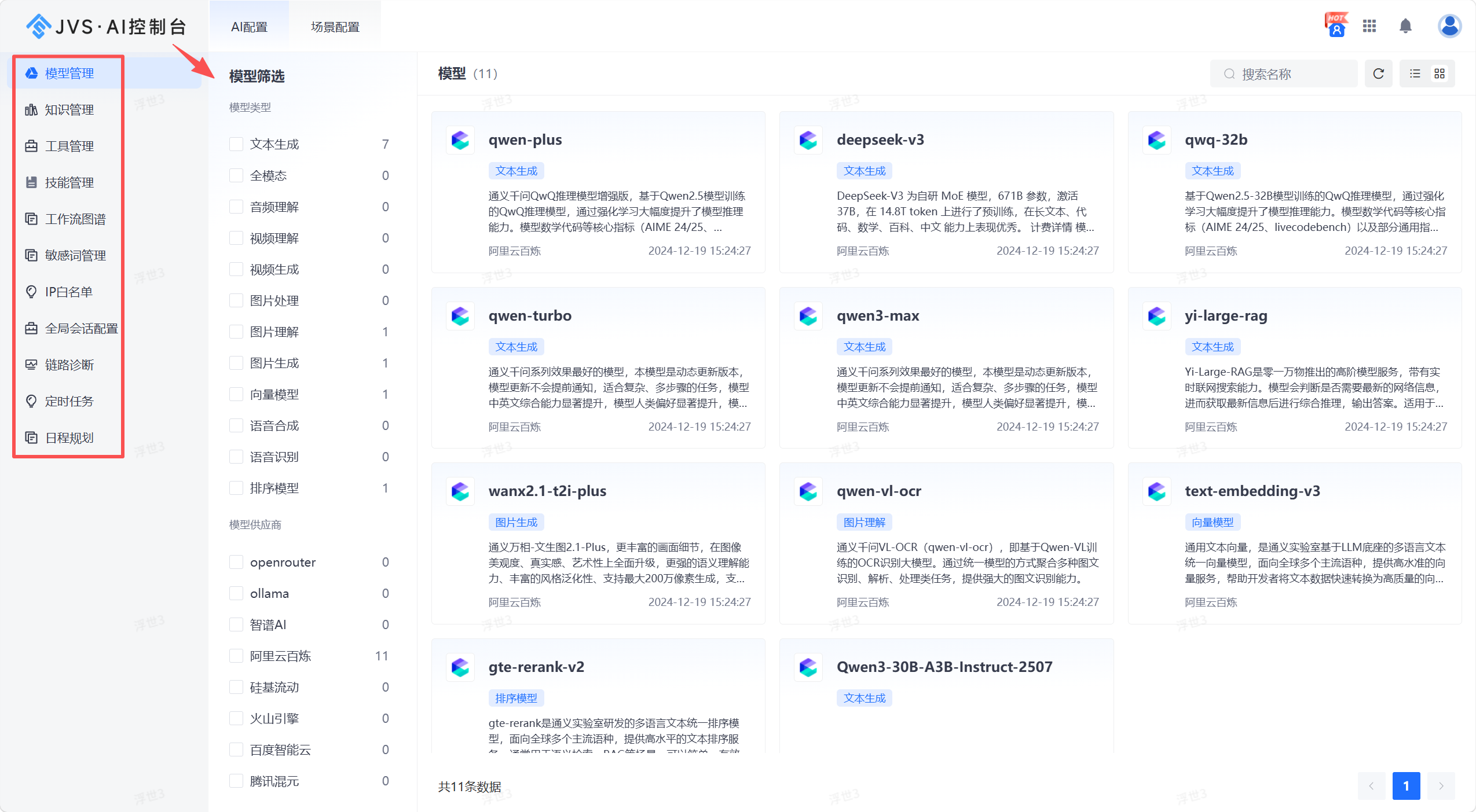Open the apps grid launcher icon
Image resolution: width=1476 pixels, height=812 pixels.
1369,26
